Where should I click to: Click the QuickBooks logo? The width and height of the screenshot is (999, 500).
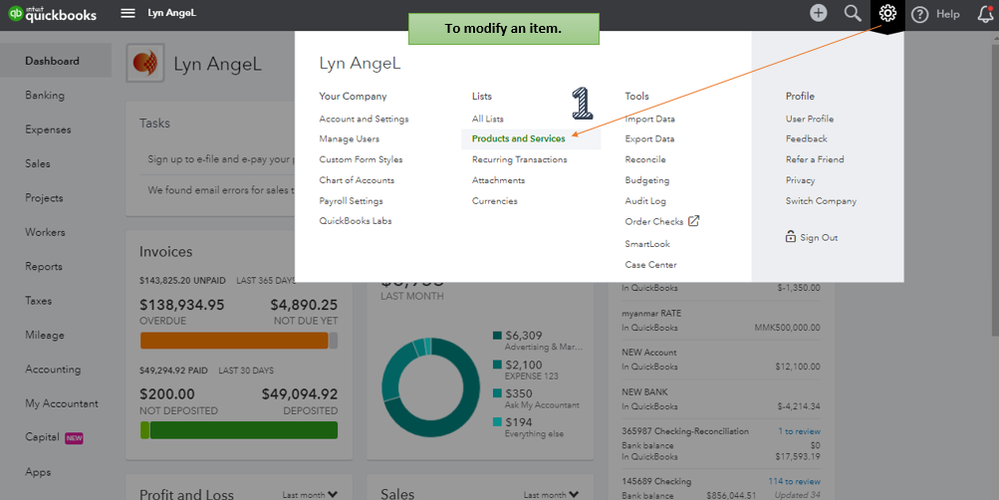pos(52,14)
